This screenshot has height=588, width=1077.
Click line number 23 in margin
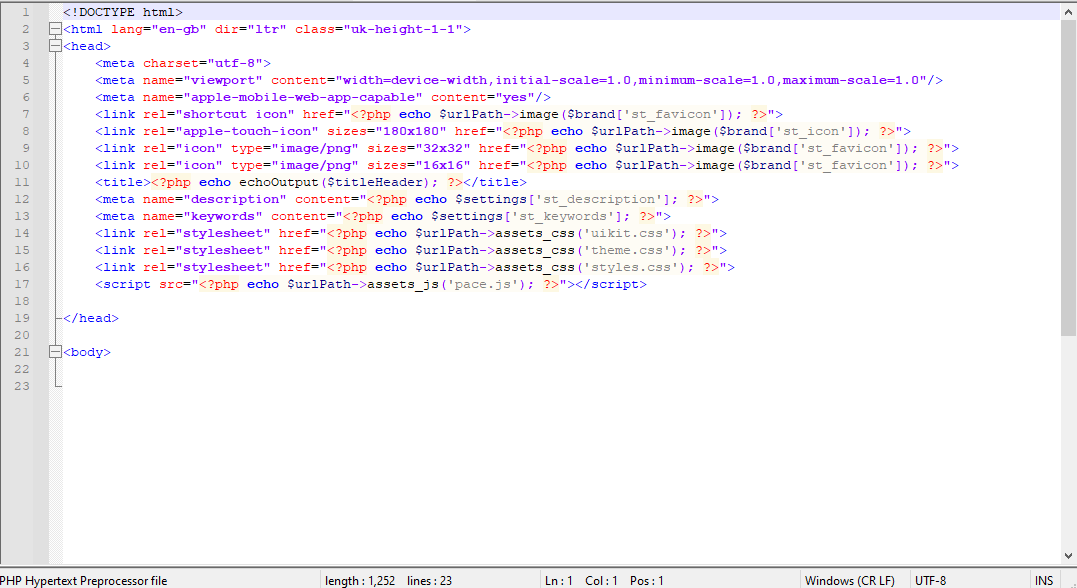click(22, 386)
